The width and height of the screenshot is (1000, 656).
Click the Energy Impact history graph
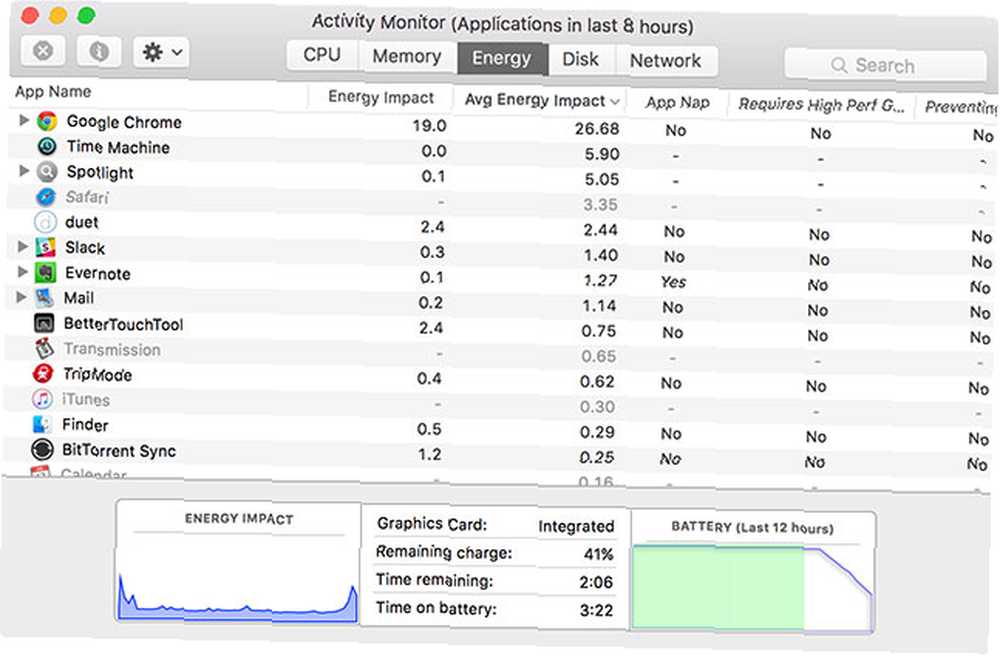pyautogui.click(x=239, y=561)
